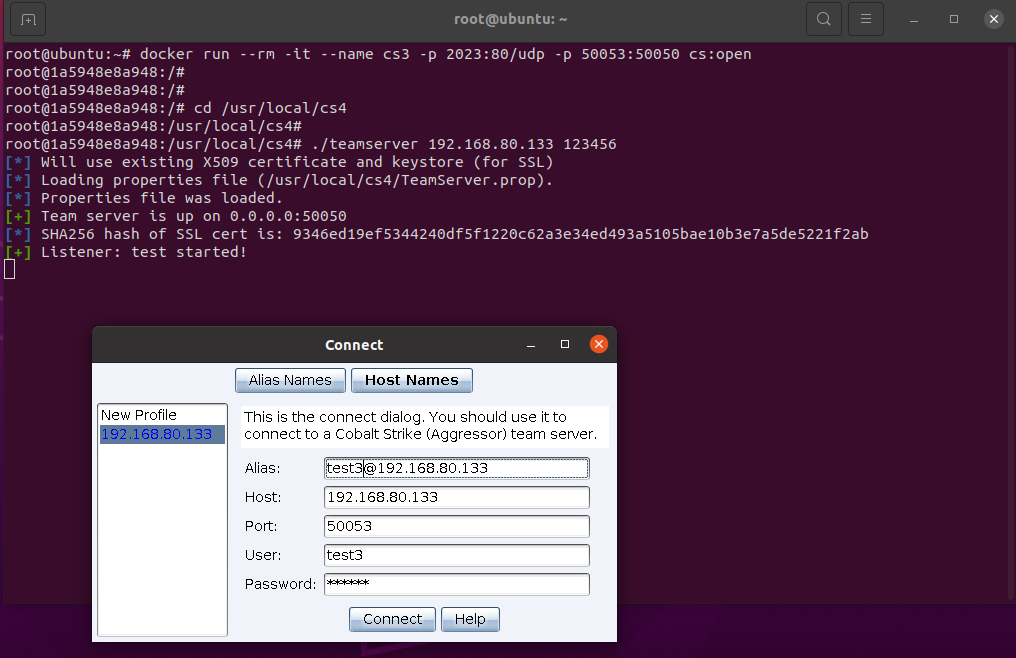The width and height of the screenshot is (1016, 658).
Task: Click the terminal title 'root@ubuntu: ~'
Action: pos(511,19)
